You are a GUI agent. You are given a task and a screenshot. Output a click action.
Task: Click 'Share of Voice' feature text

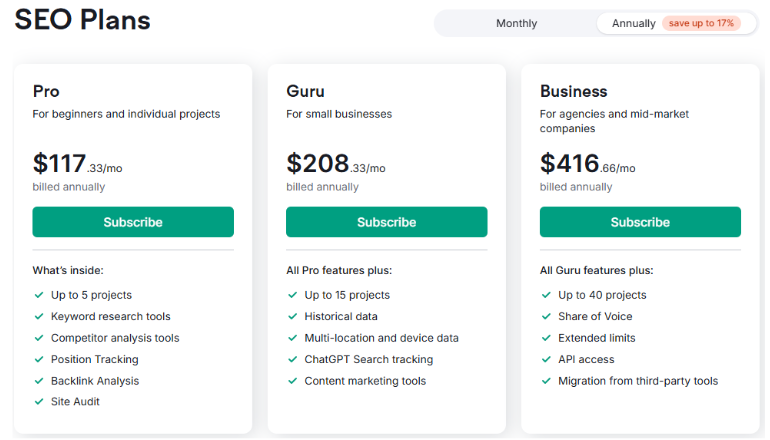595,316
